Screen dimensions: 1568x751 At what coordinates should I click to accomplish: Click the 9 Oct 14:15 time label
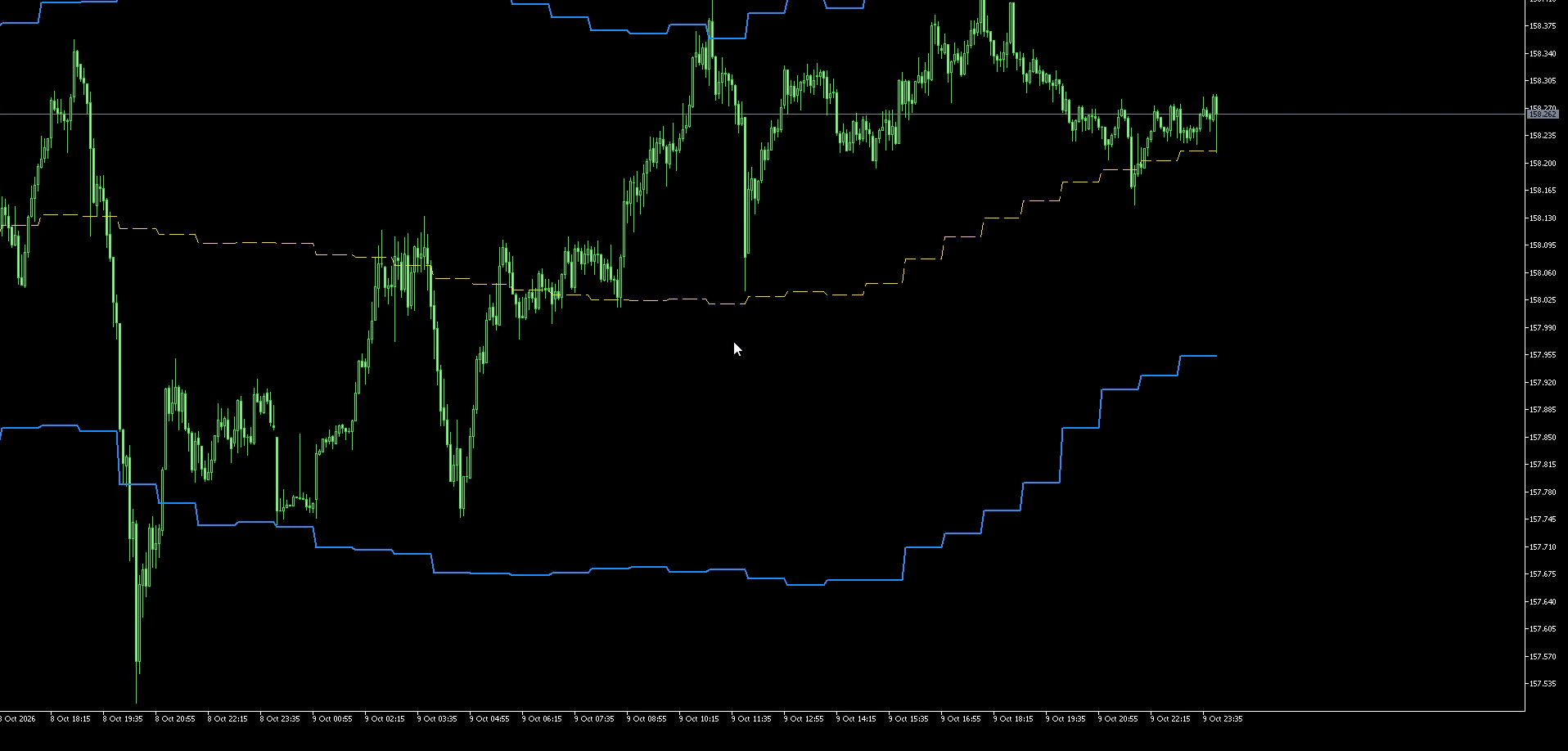pos(856,719)
